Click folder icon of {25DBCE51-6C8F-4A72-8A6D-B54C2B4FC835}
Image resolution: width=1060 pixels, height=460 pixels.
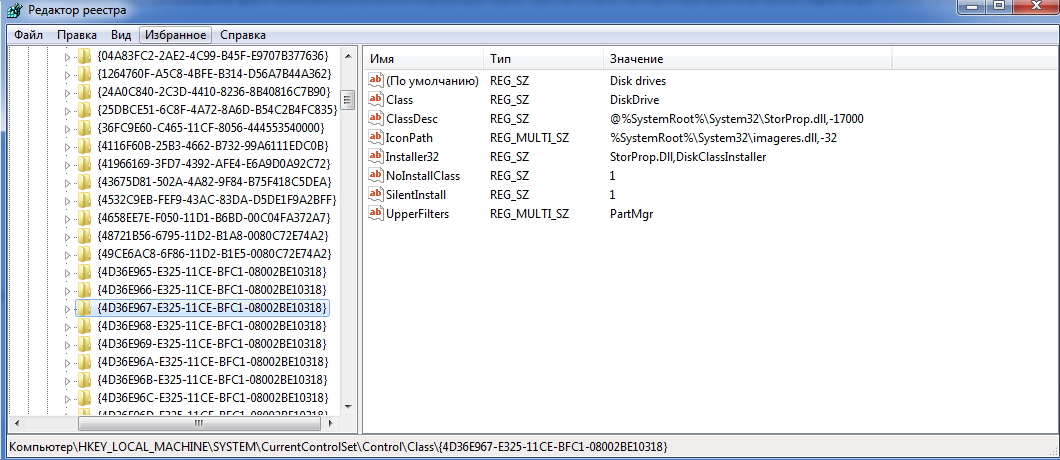pos(84,110)
